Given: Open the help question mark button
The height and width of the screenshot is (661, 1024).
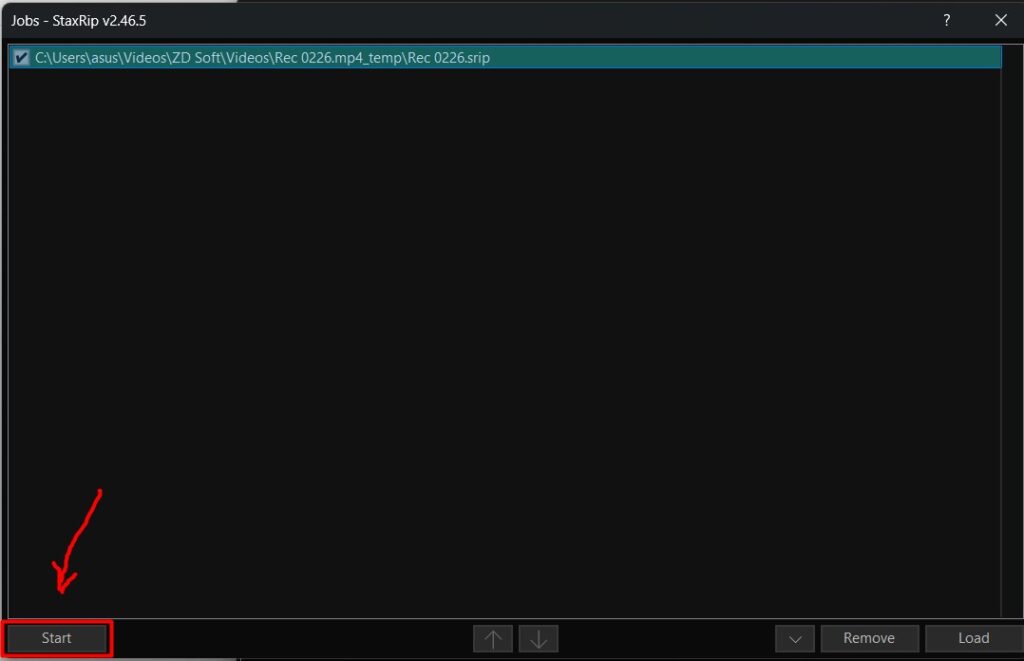Looking at the screenshot, I should coord(946,20).
